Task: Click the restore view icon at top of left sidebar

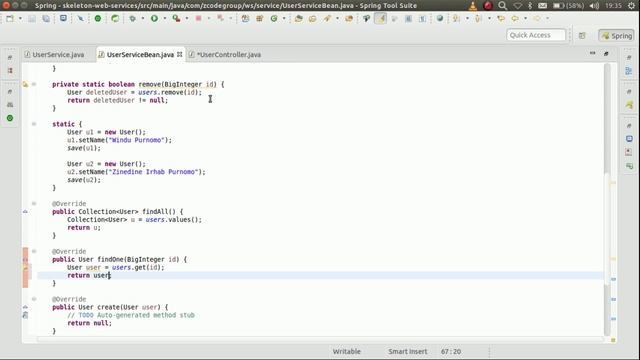Action: 10,58
